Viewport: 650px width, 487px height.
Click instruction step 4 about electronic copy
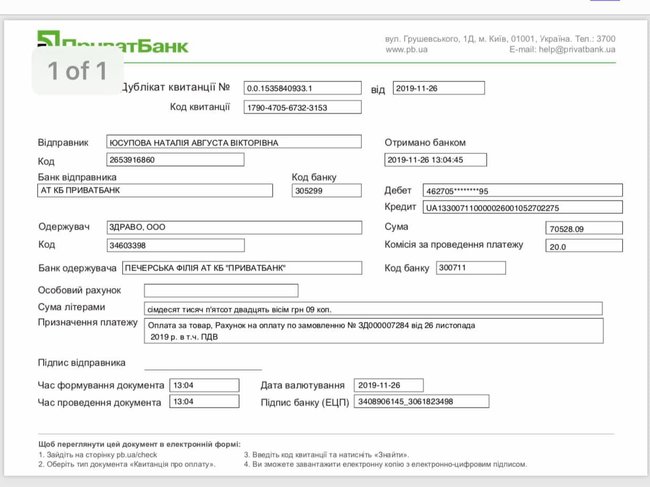(x=385, y=464)
